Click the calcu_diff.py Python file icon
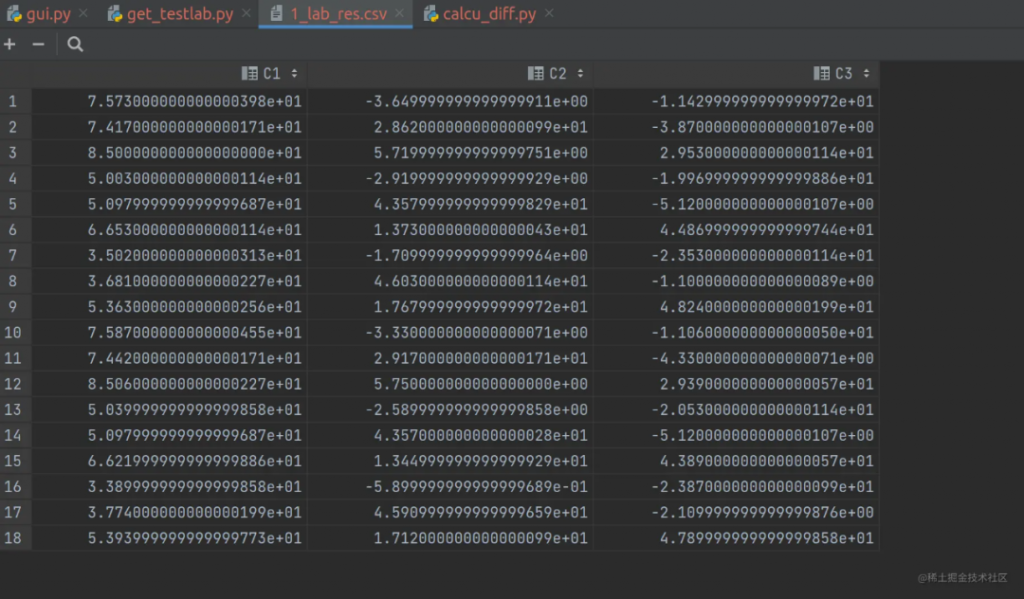The image size is (1024, 599). click(x=430, y=14)
